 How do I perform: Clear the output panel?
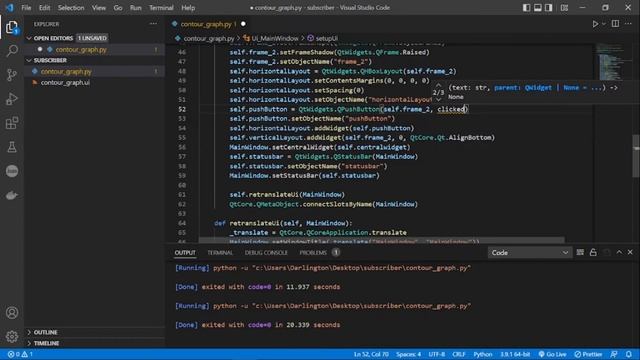pyautogui.click(x=580, y=253)
